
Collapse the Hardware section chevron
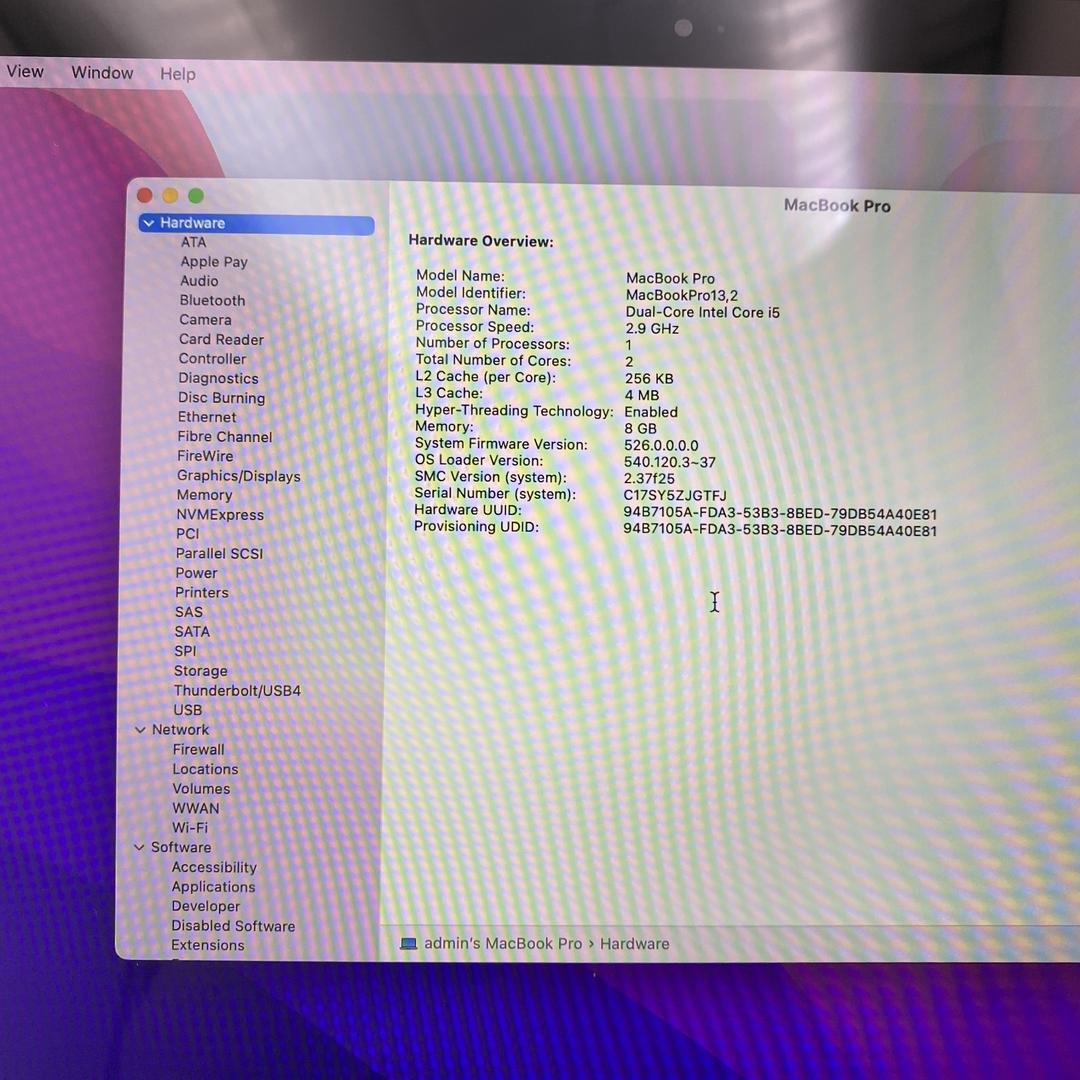click(149, 223)
